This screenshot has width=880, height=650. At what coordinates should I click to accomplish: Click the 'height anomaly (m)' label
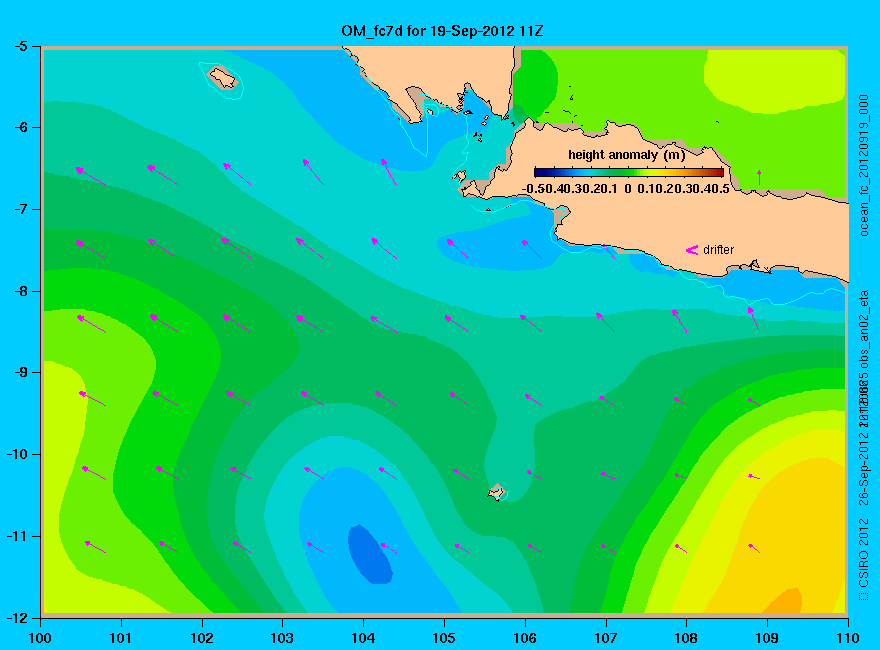coord(626,155)
